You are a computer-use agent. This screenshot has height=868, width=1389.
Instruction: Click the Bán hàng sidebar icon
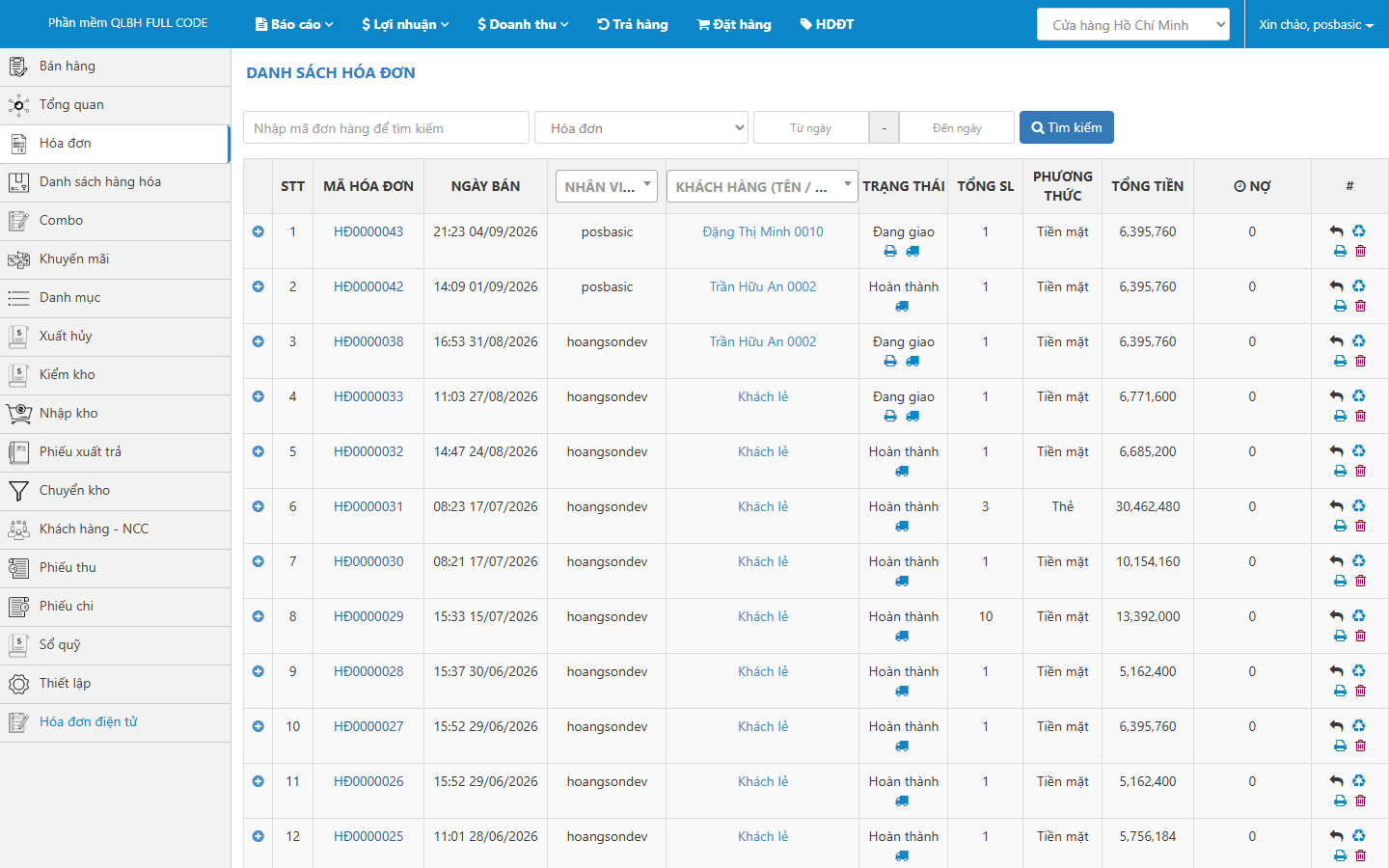[18, 67]
